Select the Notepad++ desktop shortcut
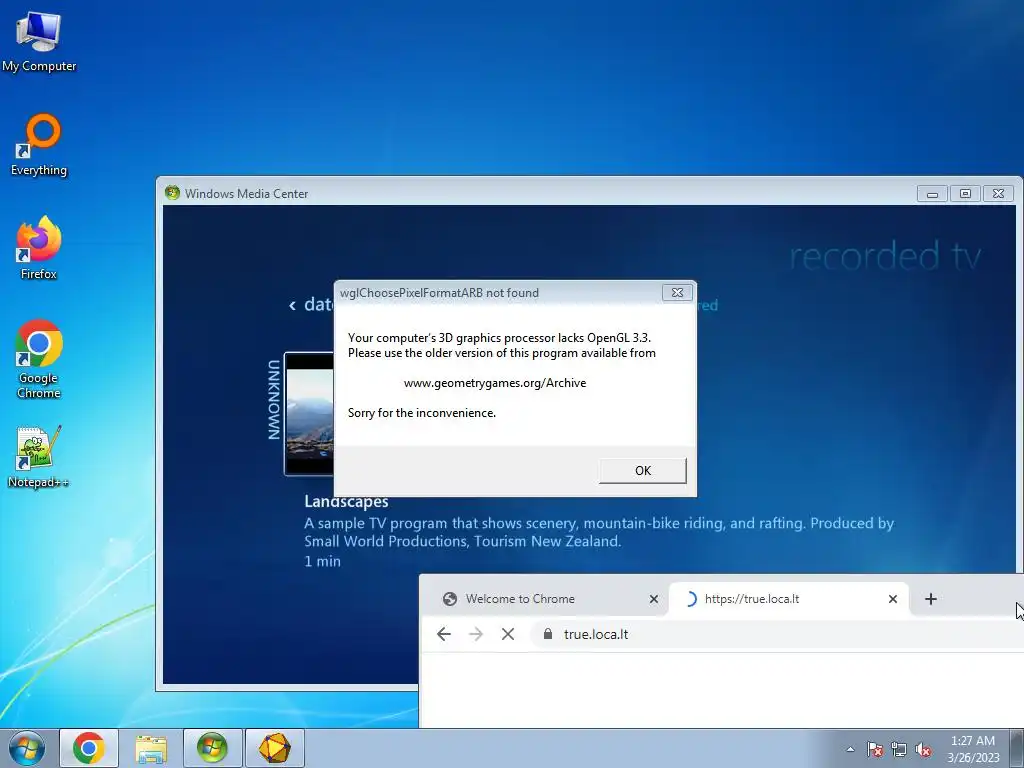Screen dimensions: 1024x768 [x=39, y=456]
